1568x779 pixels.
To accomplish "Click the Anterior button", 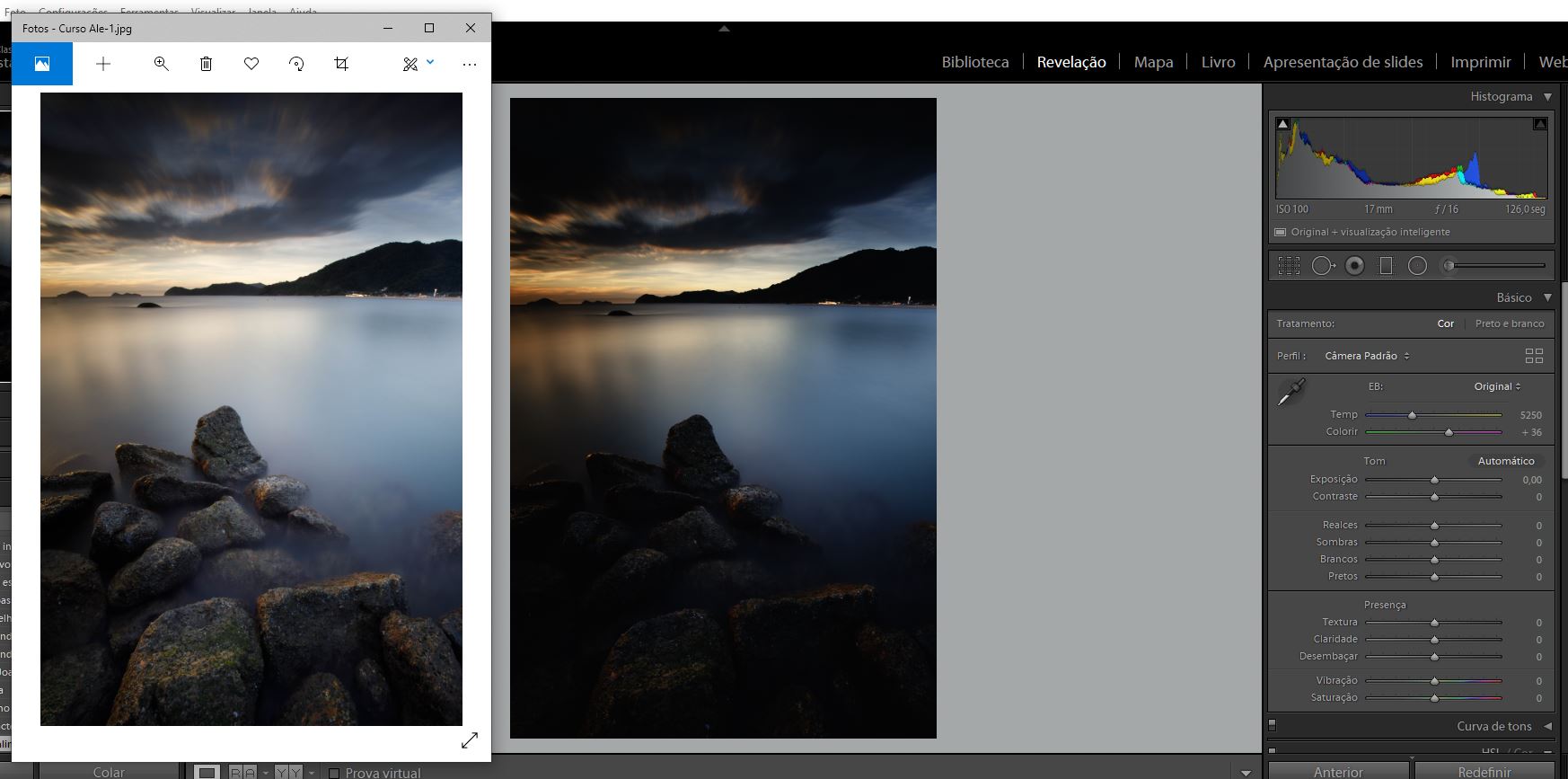I will click(x=1338, y=771).
